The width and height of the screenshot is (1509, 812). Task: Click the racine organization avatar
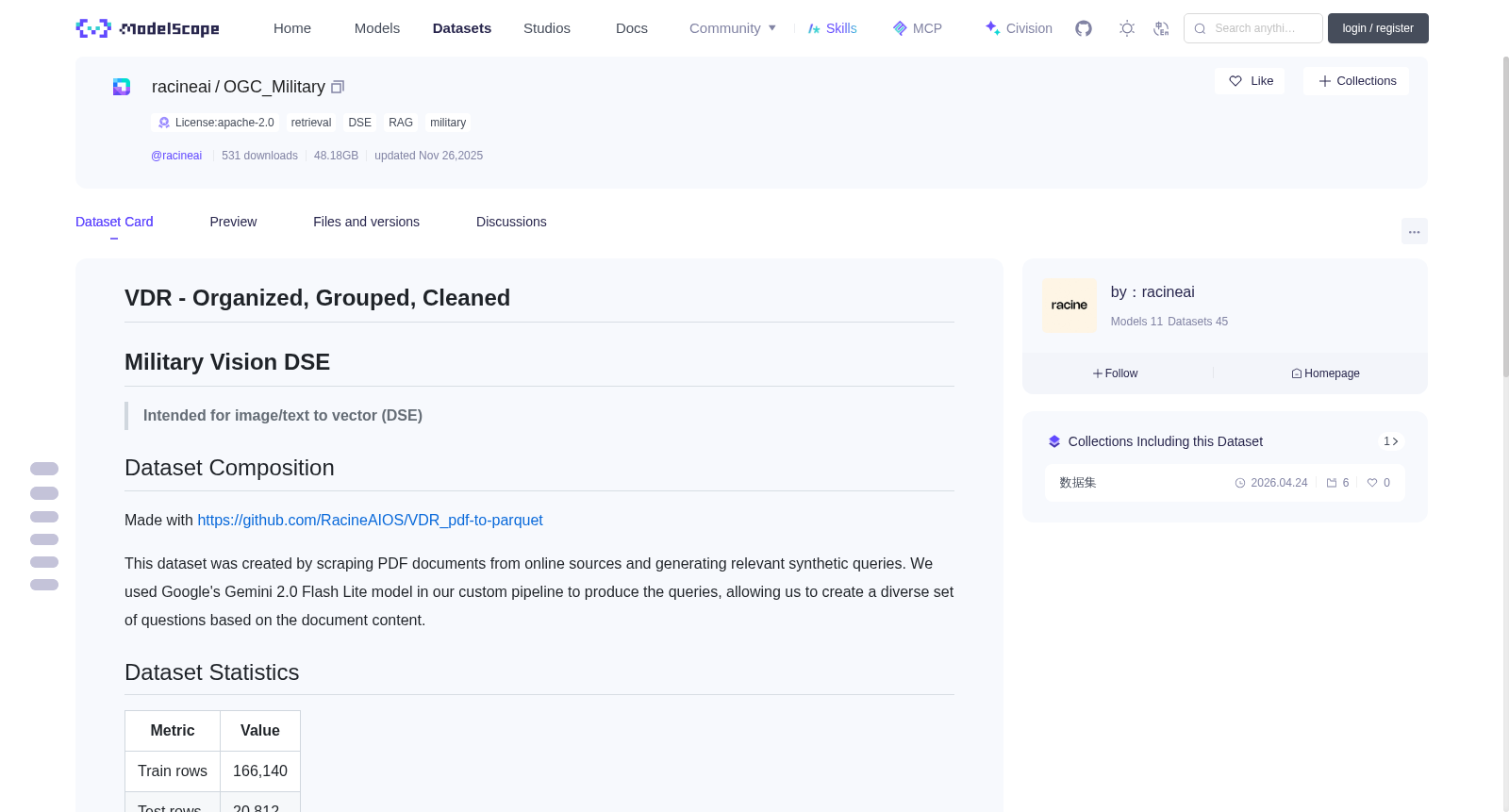coord(1070,306)
